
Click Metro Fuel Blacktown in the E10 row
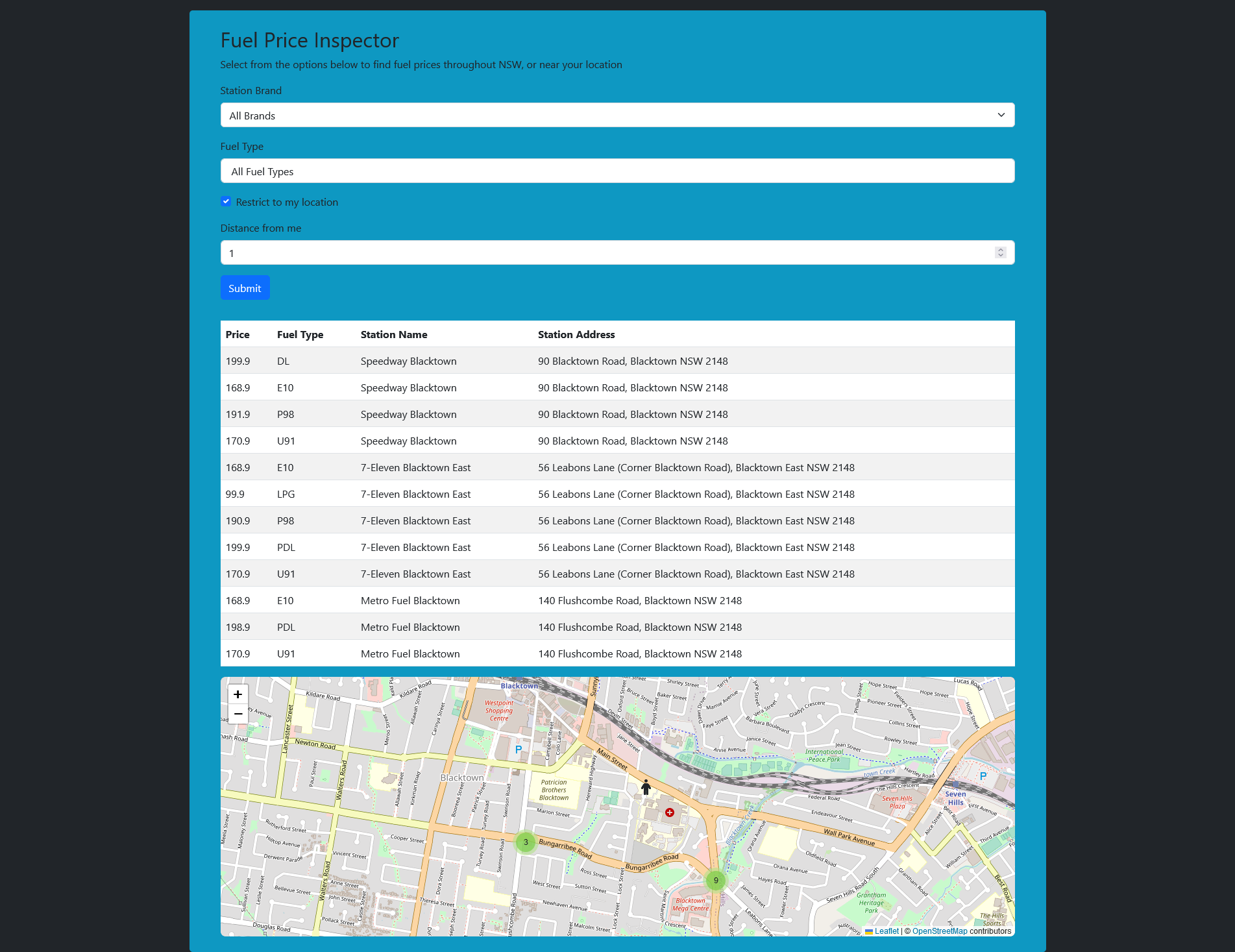pos(410,601)
